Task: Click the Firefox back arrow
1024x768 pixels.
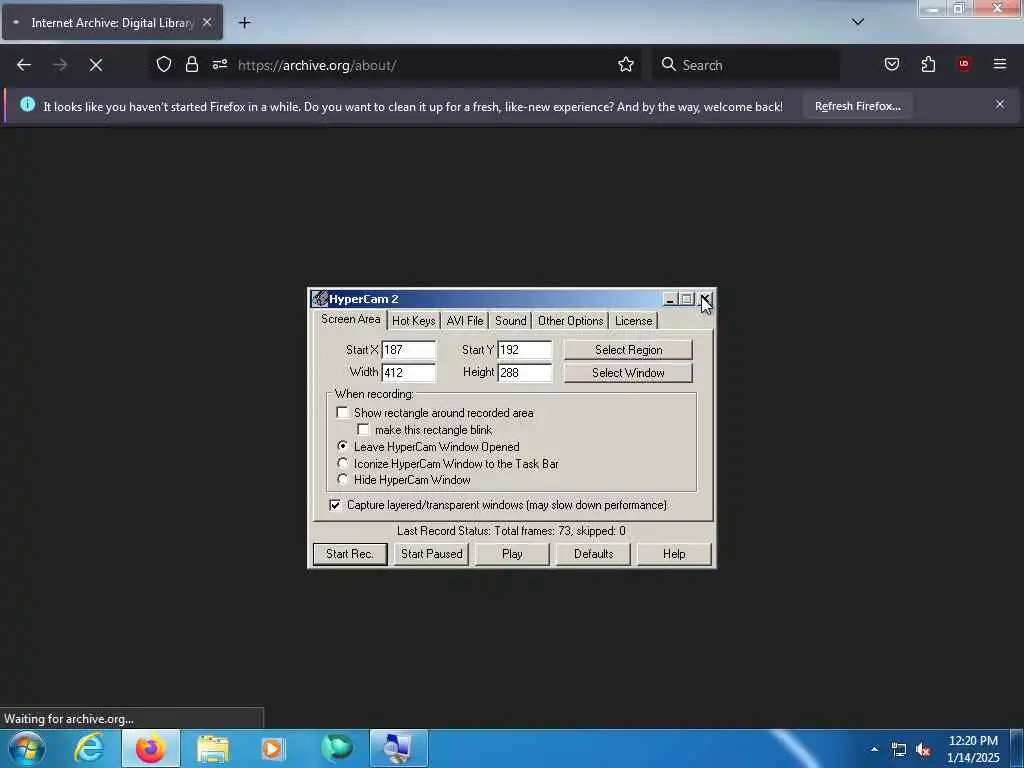Action: point(24,65)
